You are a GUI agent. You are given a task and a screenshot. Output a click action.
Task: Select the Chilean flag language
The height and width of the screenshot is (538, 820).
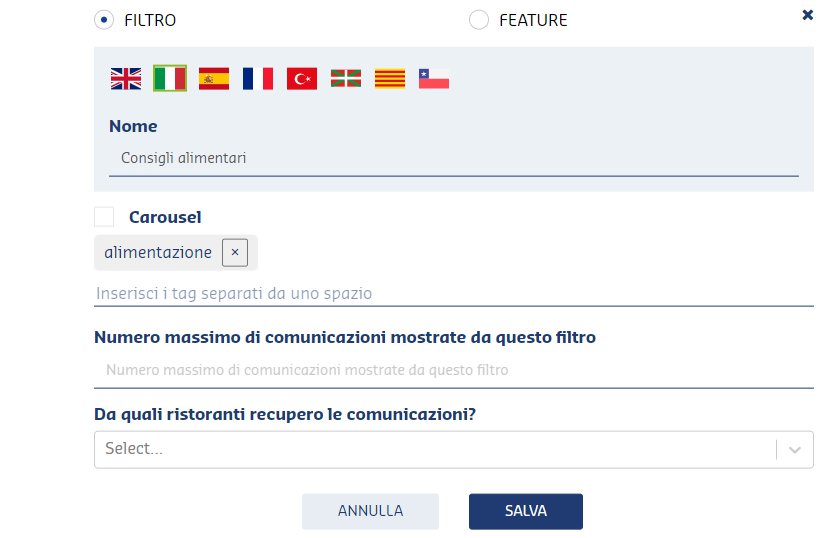(x=434, y=79)
